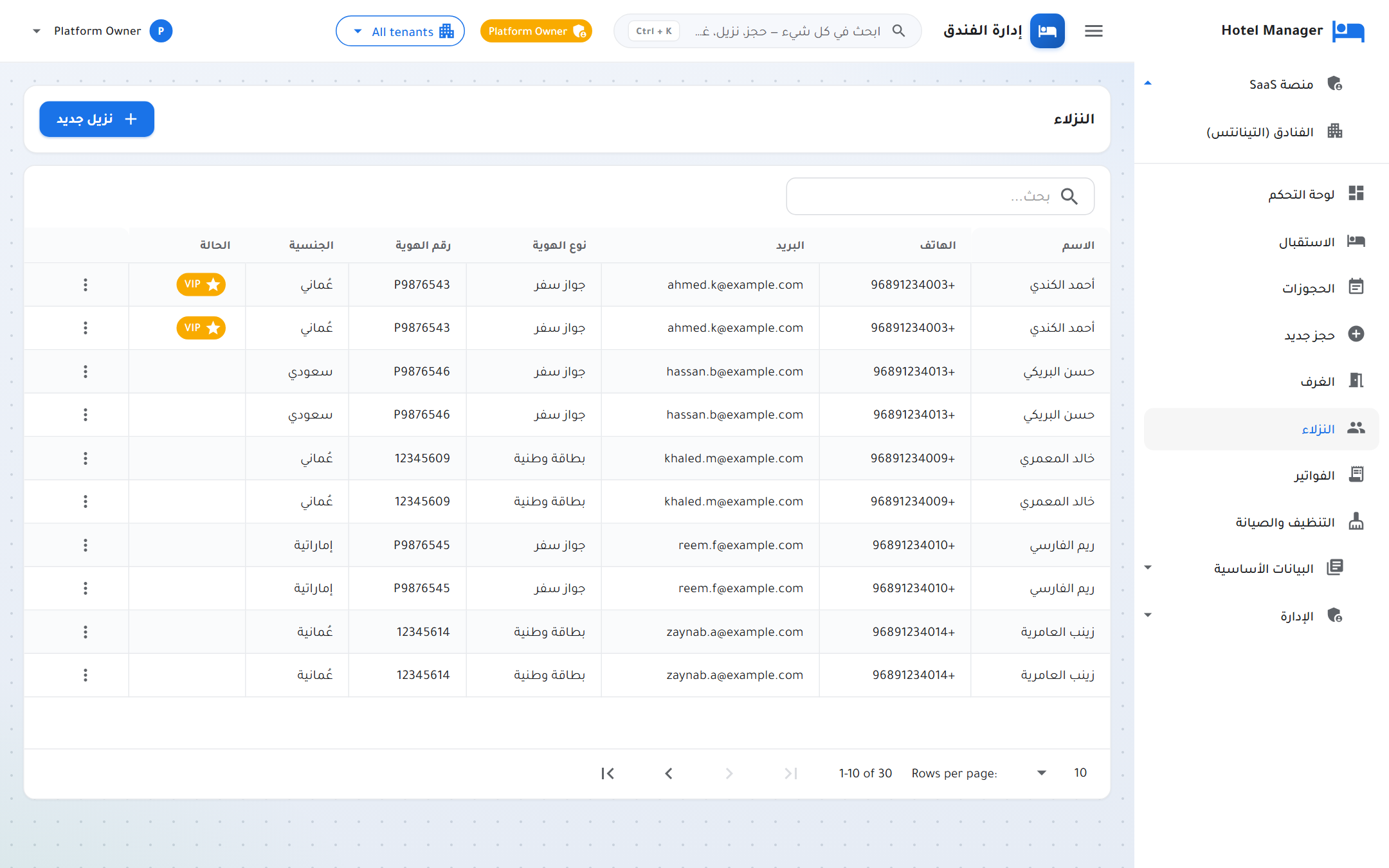Click the table search magnifier icon

[1069, 196]
